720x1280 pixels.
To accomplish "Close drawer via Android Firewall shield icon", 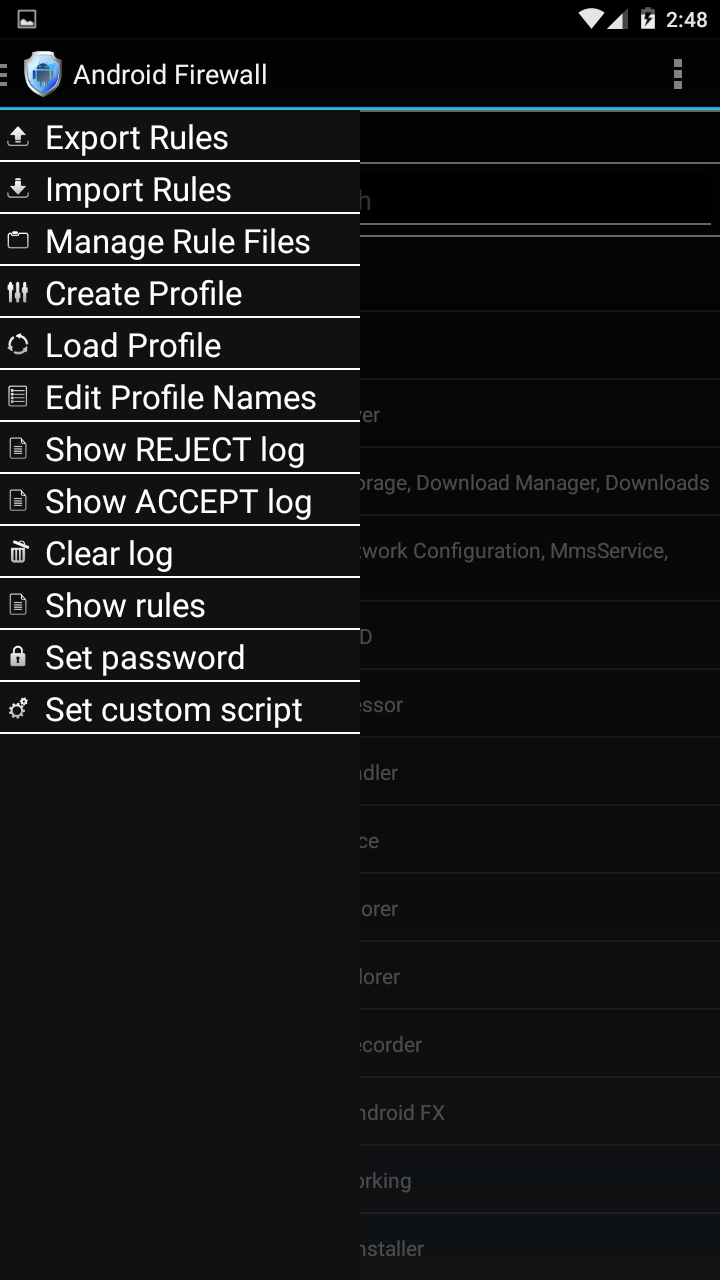I will click(42, 74).
